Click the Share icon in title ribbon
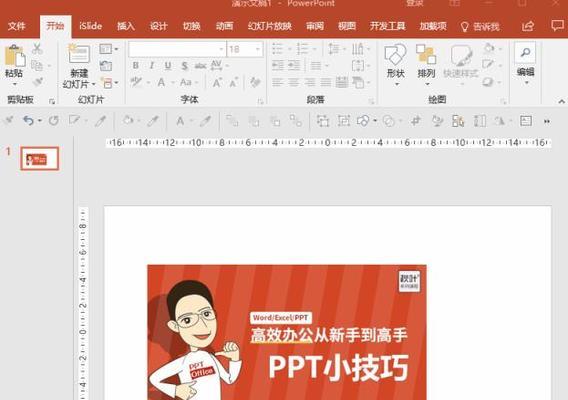Image resolution: width=568 pixels, height=400 pixels. [x=528, y=26]
